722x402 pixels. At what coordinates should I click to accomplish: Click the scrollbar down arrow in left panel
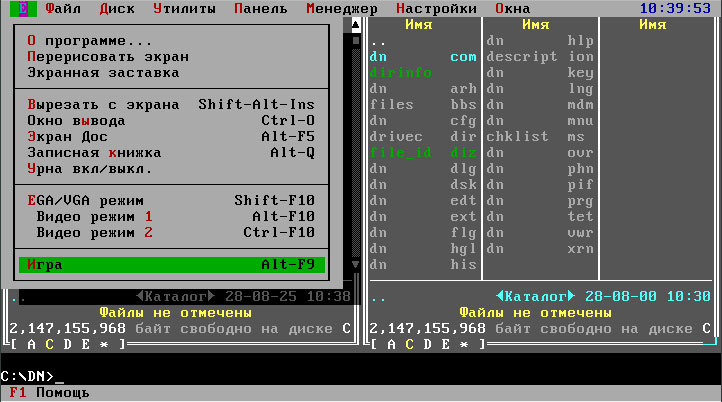[x=353, y=264]
